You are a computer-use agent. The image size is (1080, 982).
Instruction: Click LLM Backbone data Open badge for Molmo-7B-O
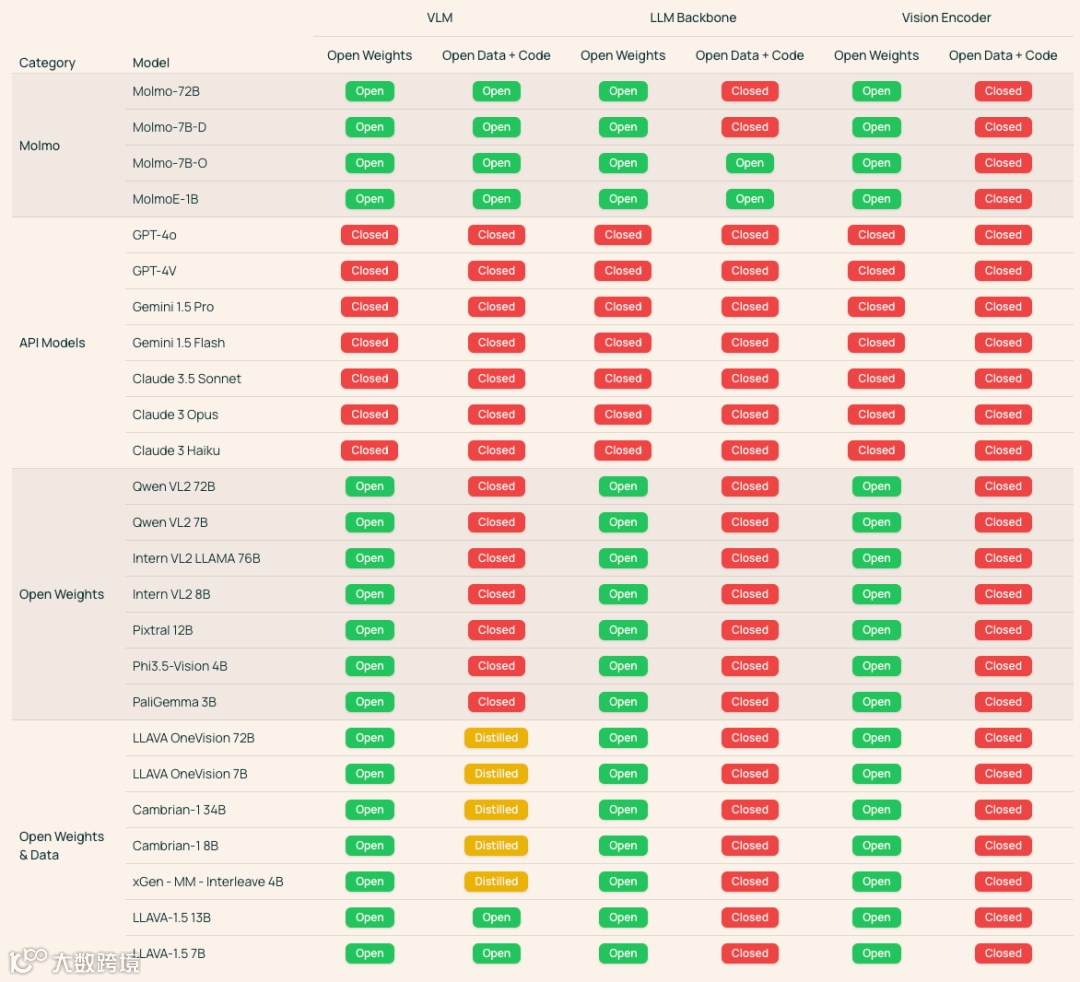749,163
